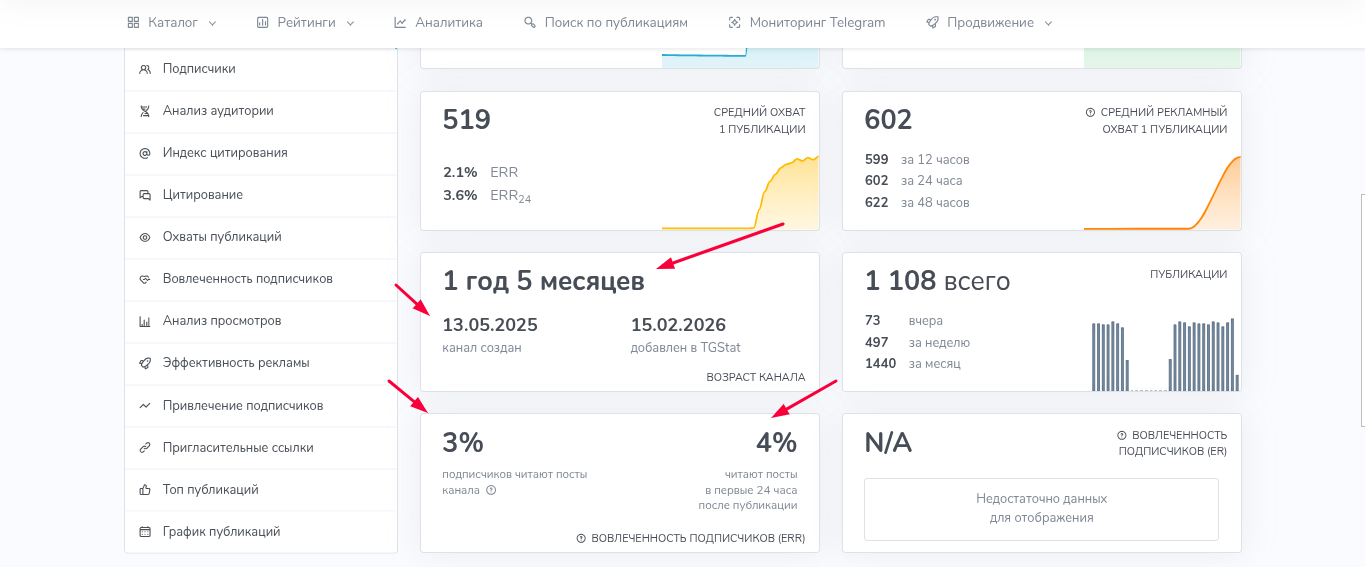Click the Топ публикаций thumbs-up icon
1365x567 pixels.
(x=145, y=490)
